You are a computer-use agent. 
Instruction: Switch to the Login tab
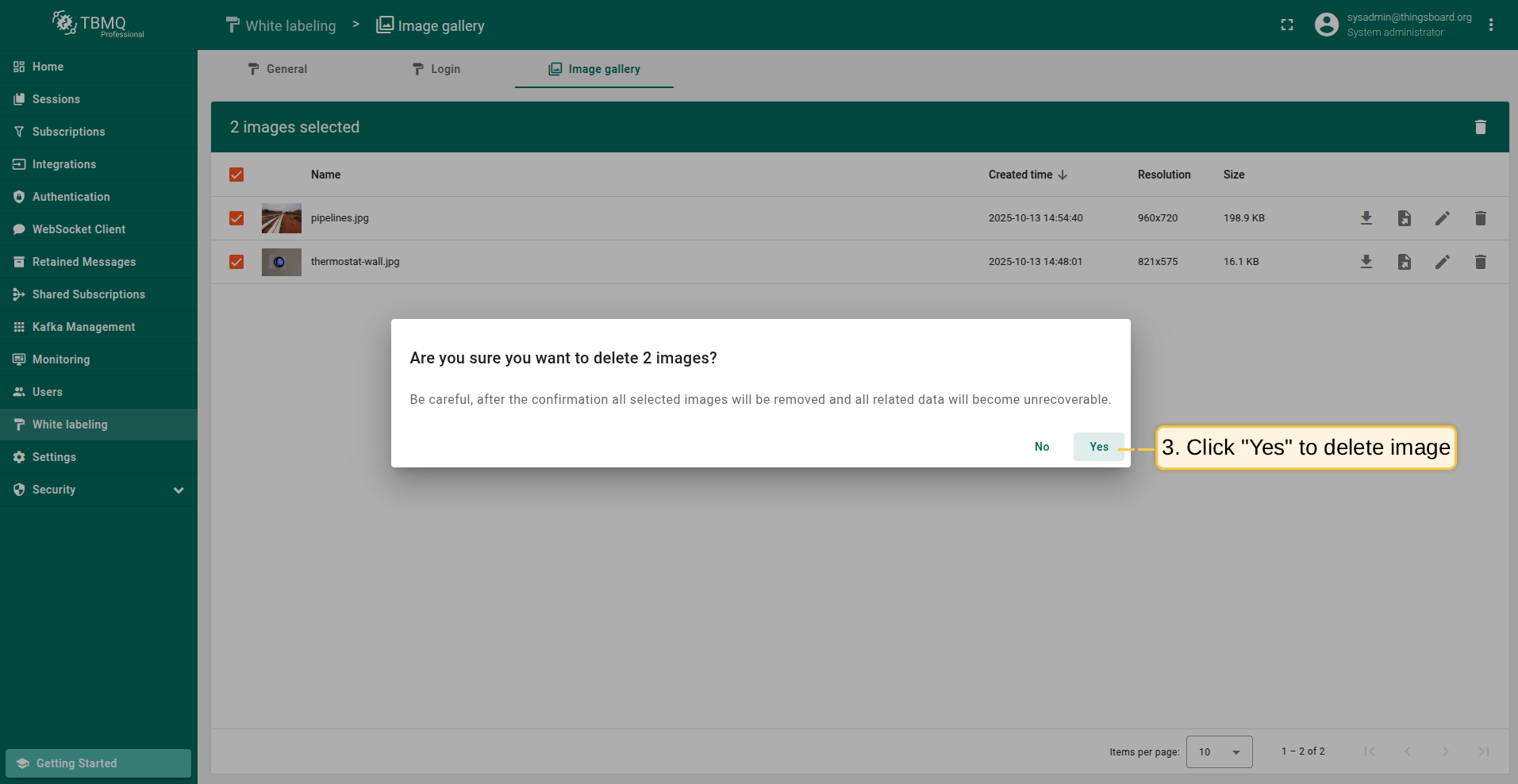pyautogui.click(x=436, y=69)
